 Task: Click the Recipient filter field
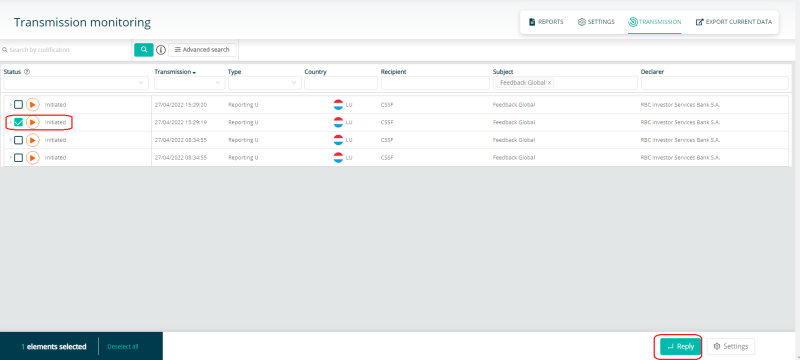click(435, 83)
